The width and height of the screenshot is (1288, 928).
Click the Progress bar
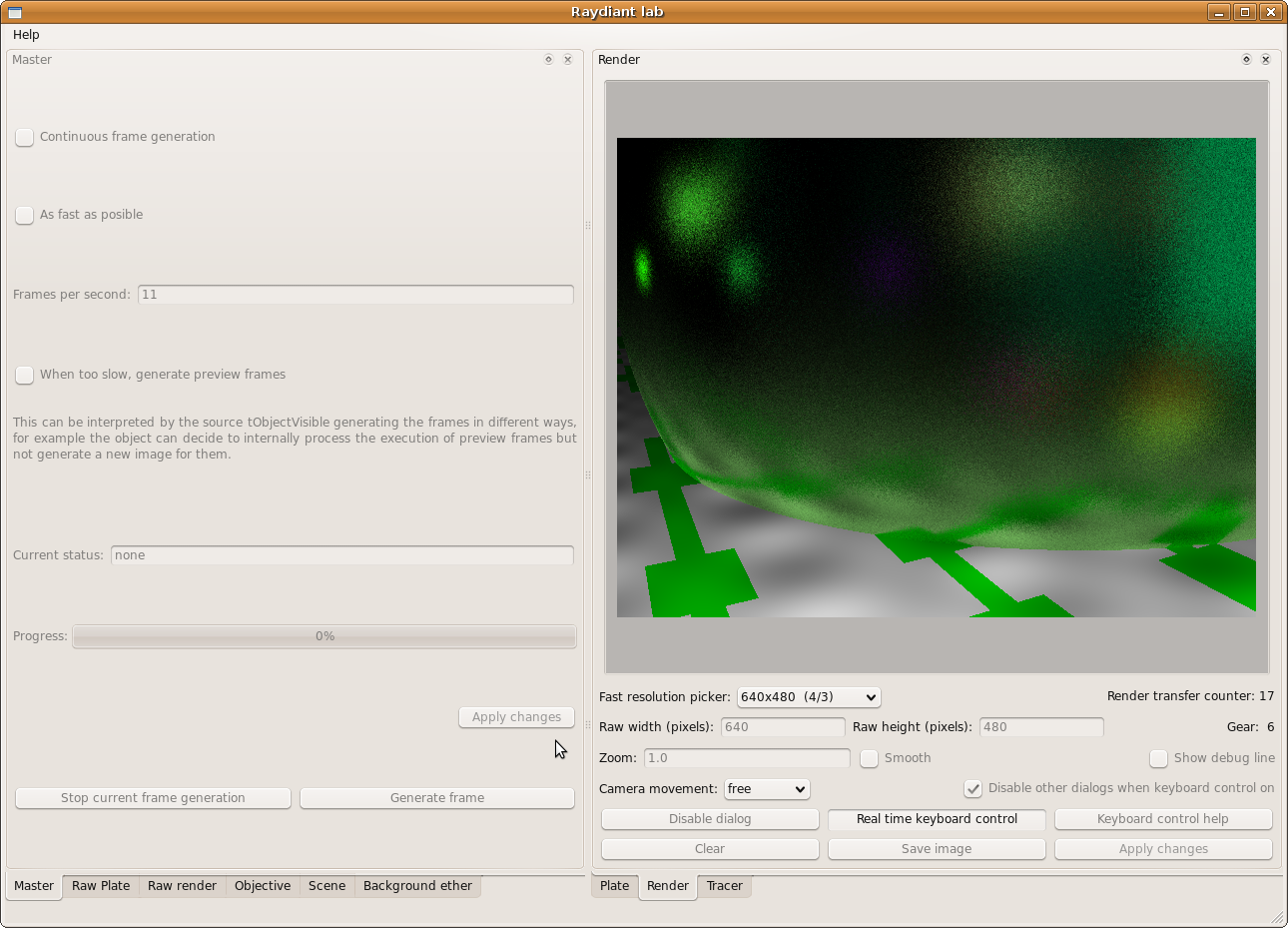click(324, 636)
